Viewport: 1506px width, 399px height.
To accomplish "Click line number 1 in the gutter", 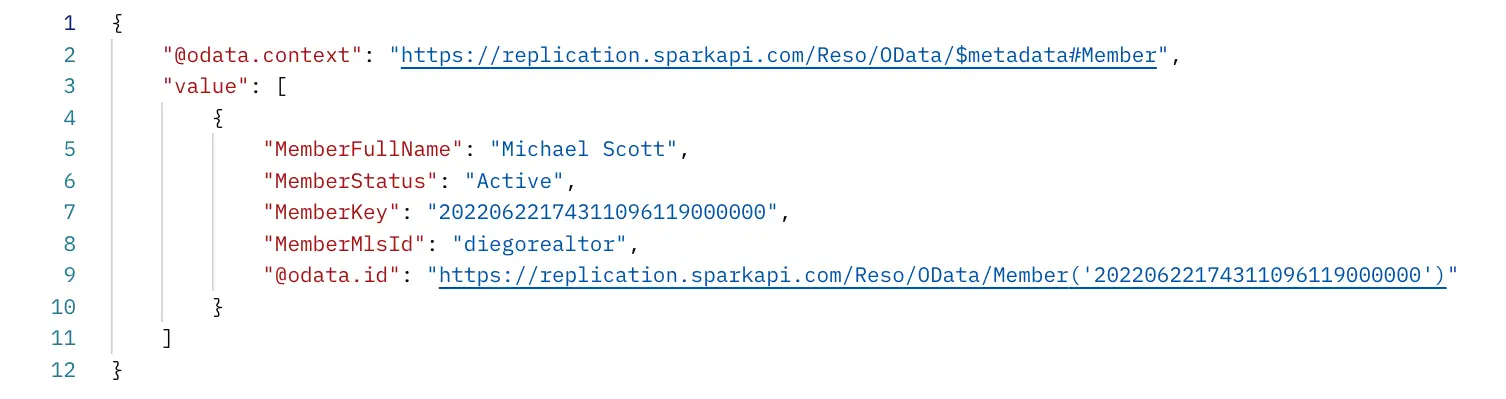I will 68,23.
